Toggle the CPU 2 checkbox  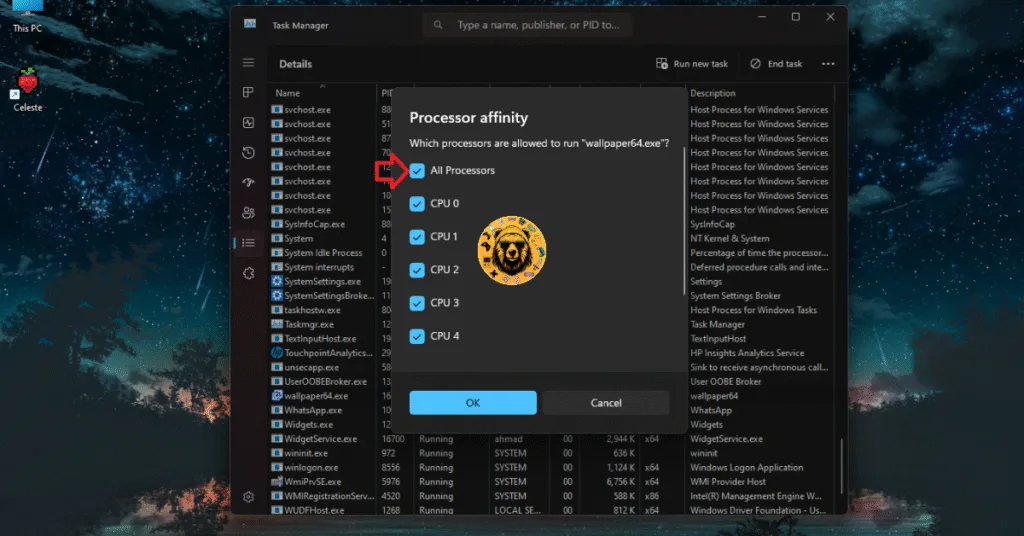417,270
